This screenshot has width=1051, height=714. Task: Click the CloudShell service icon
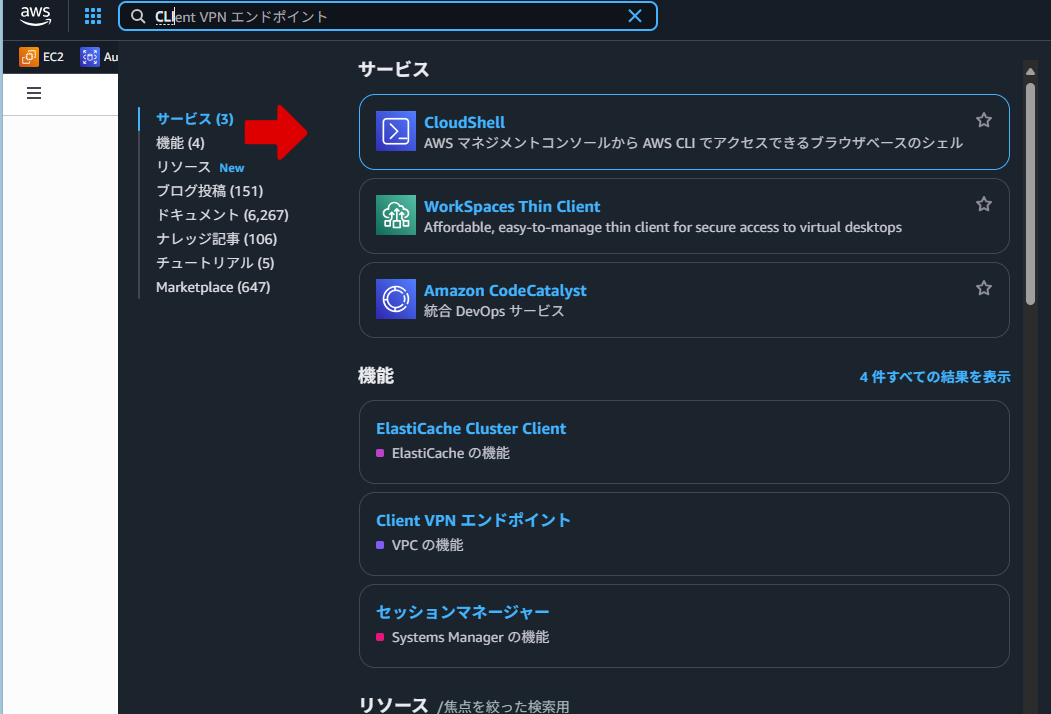[396, 131]
